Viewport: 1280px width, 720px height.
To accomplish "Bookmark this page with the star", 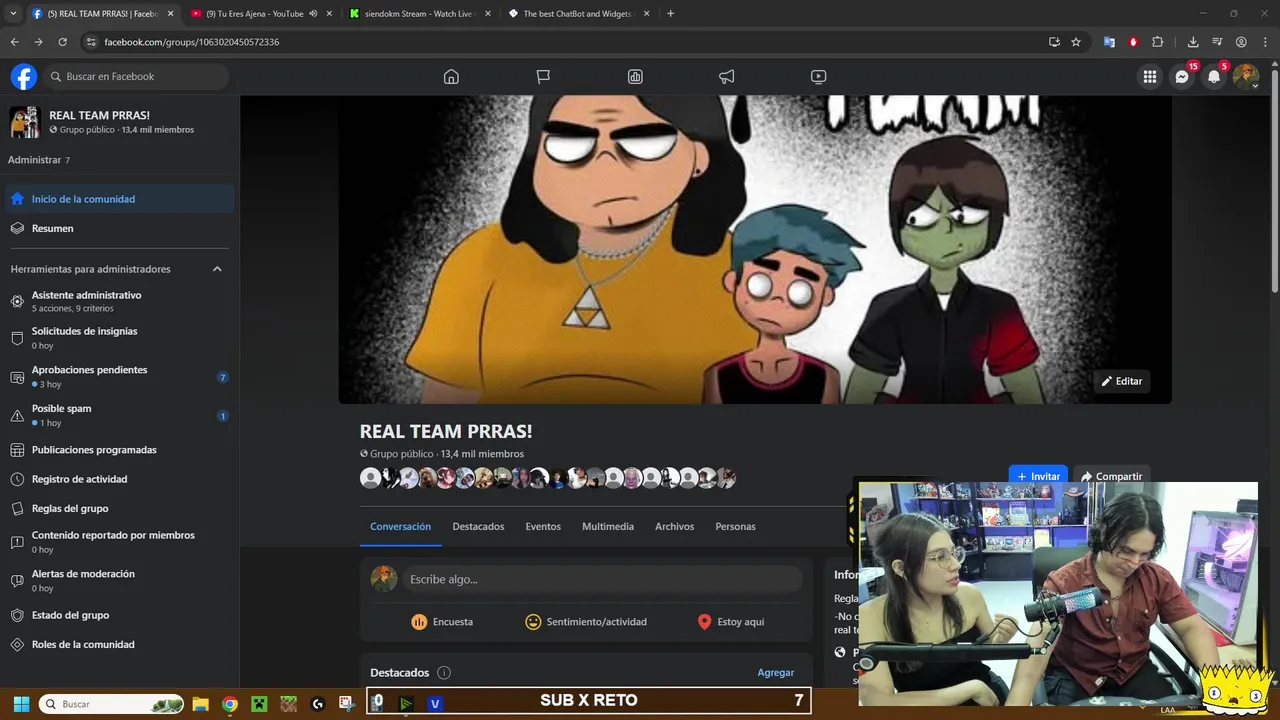I will pos(1076,42).
